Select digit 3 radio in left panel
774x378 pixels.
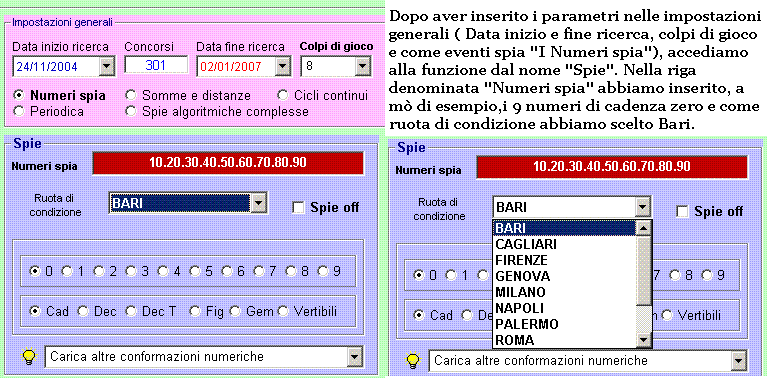(131, 271)
